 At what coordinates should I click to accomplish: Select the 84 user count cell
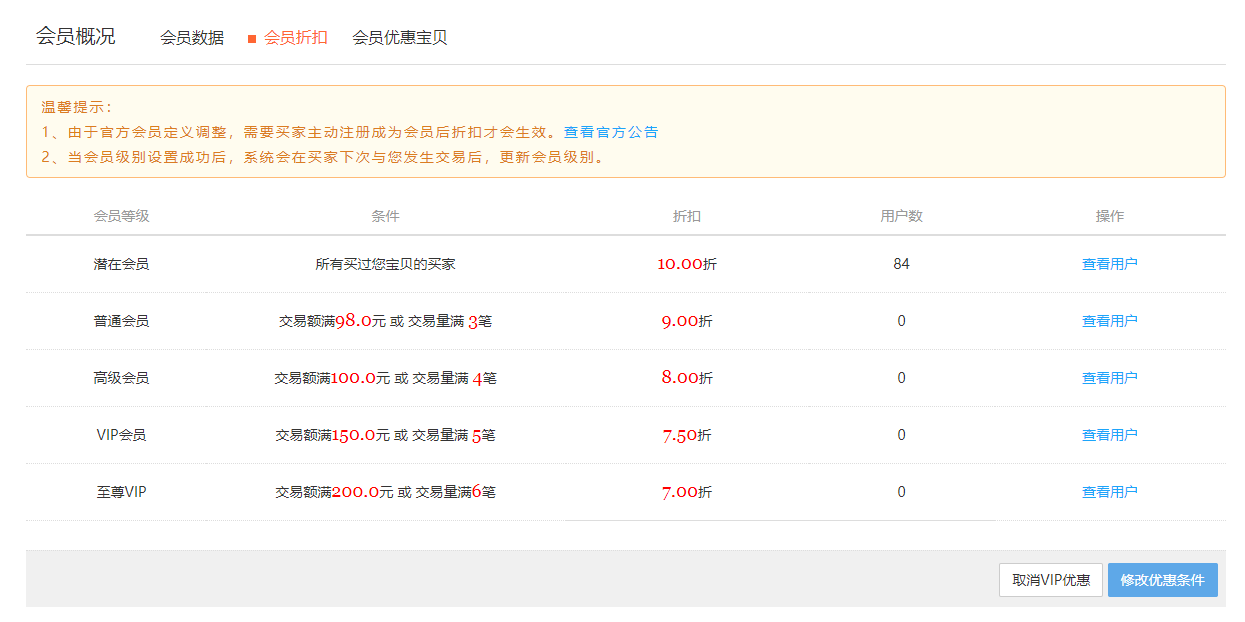click(x=901, y=264)
